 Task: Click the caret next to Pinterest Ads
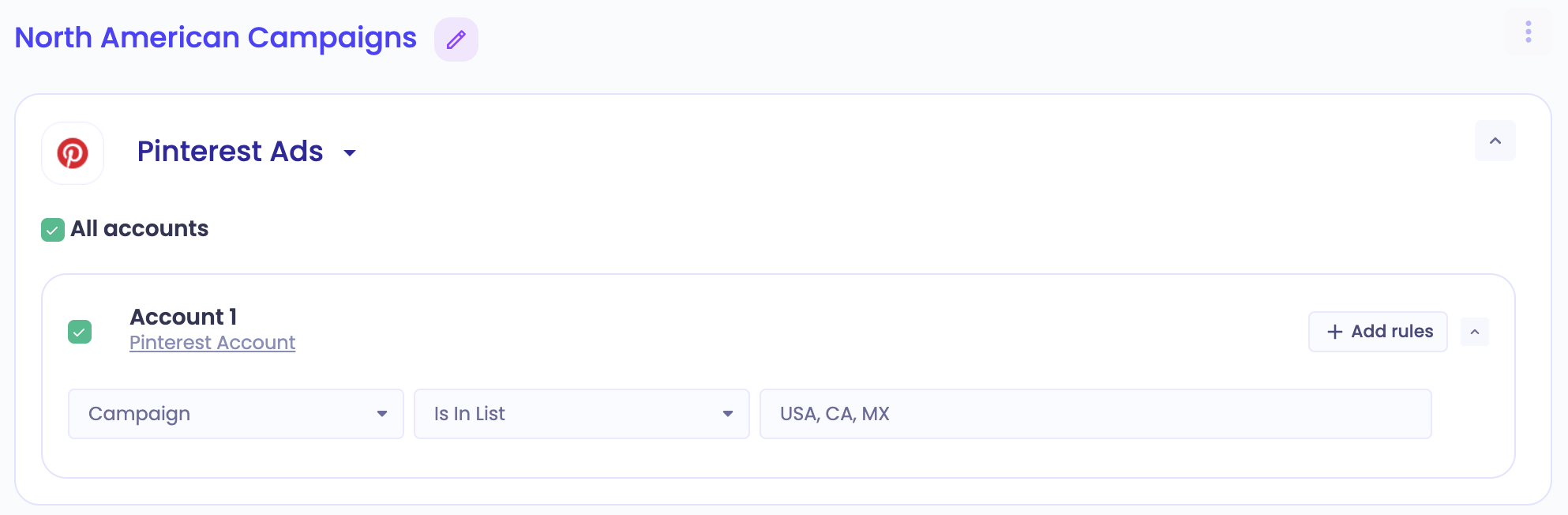pos(350,153)
